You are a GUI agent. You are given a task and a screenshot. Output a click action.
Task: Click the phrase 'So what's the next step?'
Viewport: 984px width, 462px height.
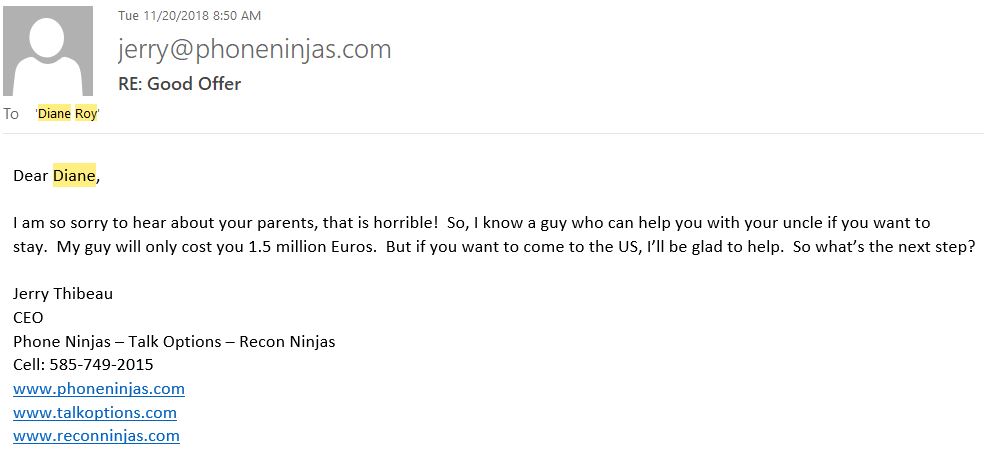pyautogui.click(x=884, y=247)
